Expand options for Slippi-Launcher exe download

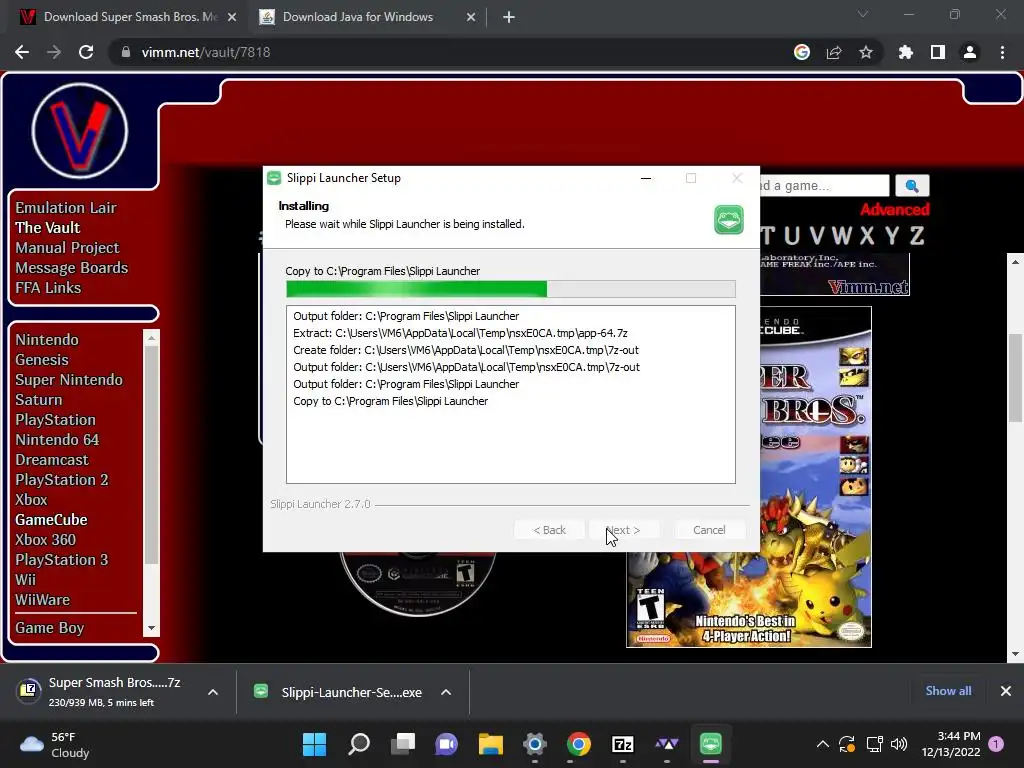click(x=446, y=692)
